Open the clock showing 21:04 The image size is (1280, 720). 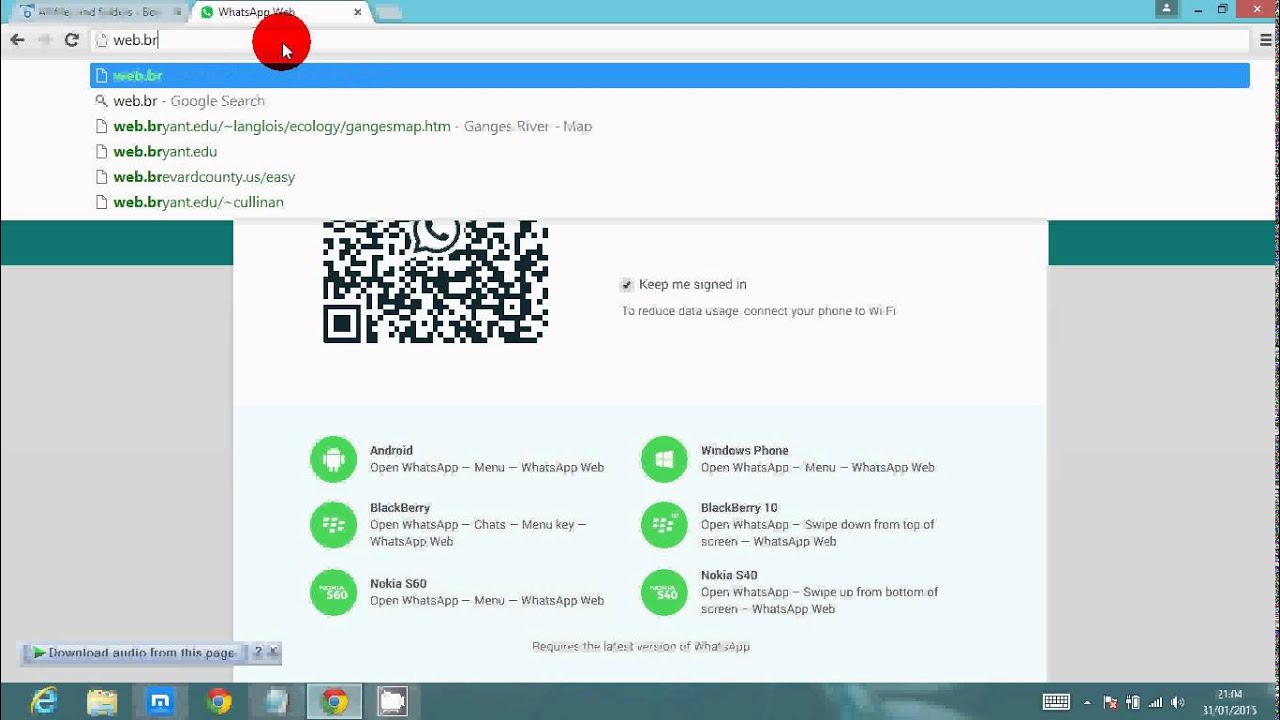pyautogui.click(x=1230, y=702)
